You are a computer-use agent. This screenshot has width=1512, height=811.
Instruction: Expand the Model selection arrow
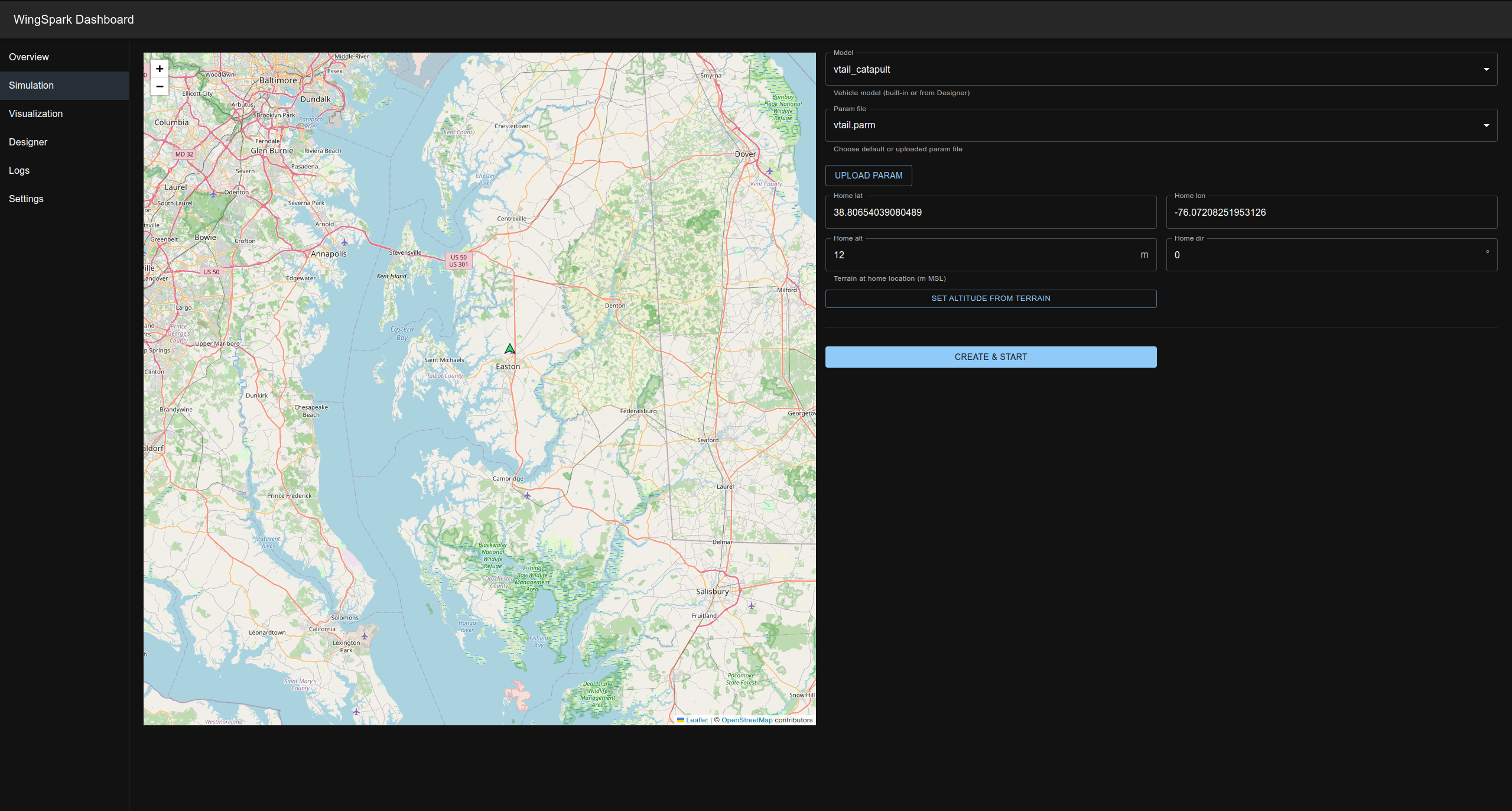click(1487, 69)
